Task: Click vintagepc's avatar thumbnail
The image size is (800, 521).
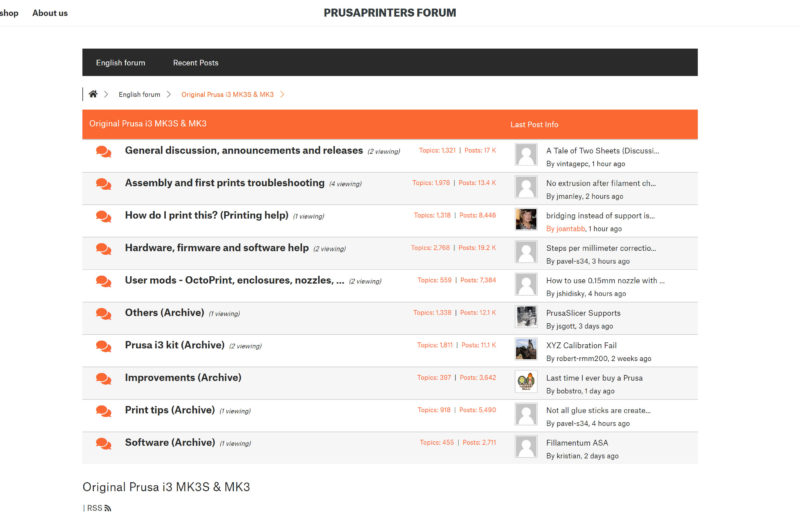Action: point(526,155)
